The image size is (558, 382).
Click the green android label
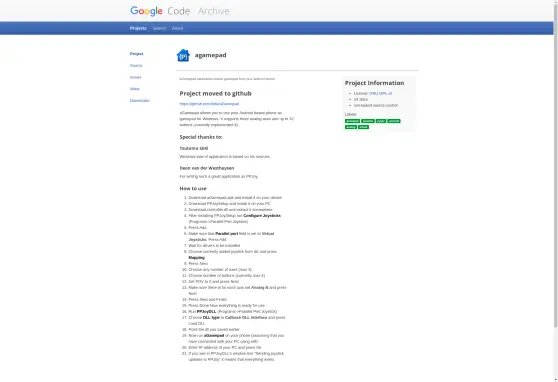click(394, 121)
